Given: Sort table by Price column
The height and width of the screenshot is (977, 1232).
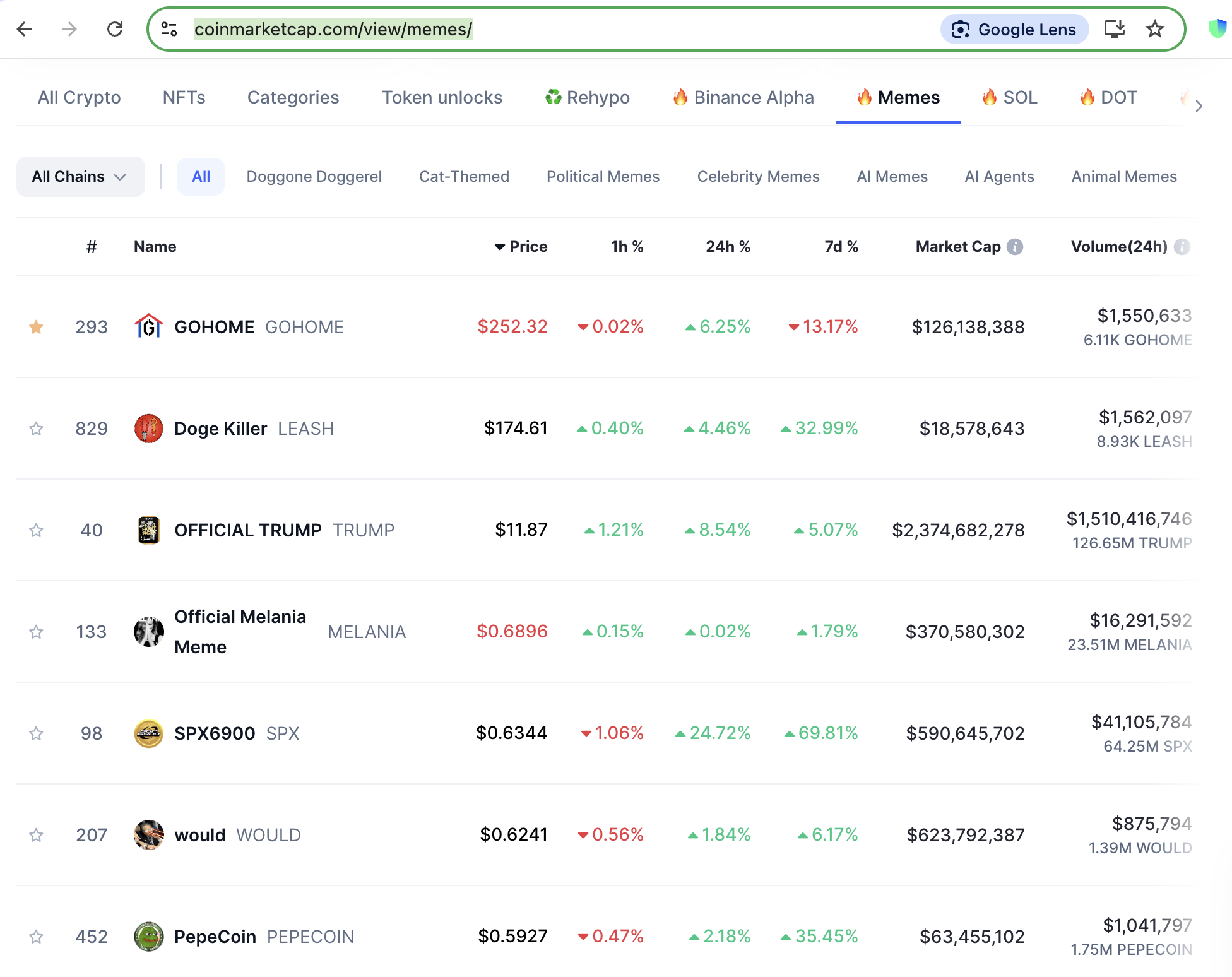Looking at the screenshot, I should tap(521, 247).
